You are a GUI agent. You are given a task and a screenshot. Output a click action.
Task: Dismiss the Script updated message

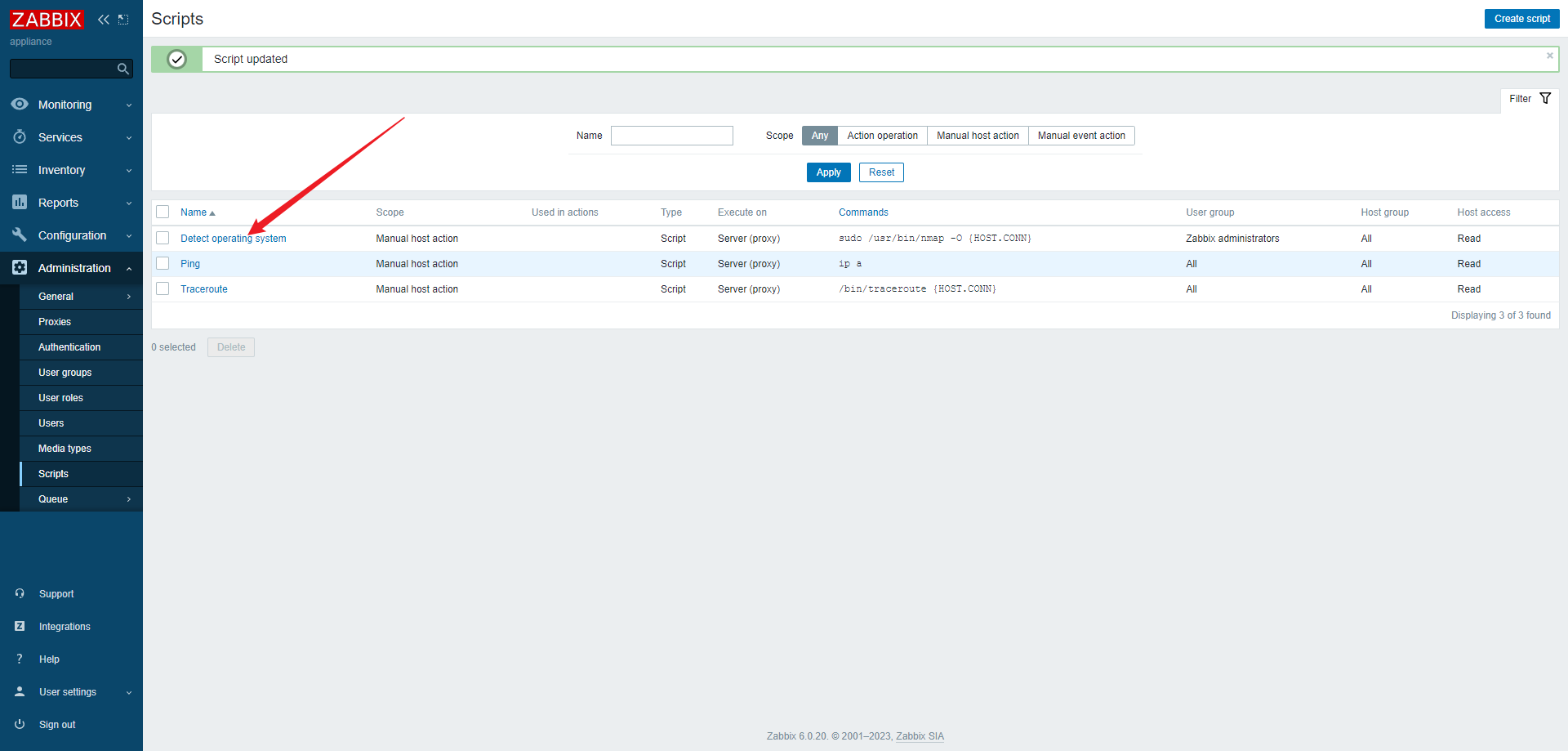tap(1549, 56)
